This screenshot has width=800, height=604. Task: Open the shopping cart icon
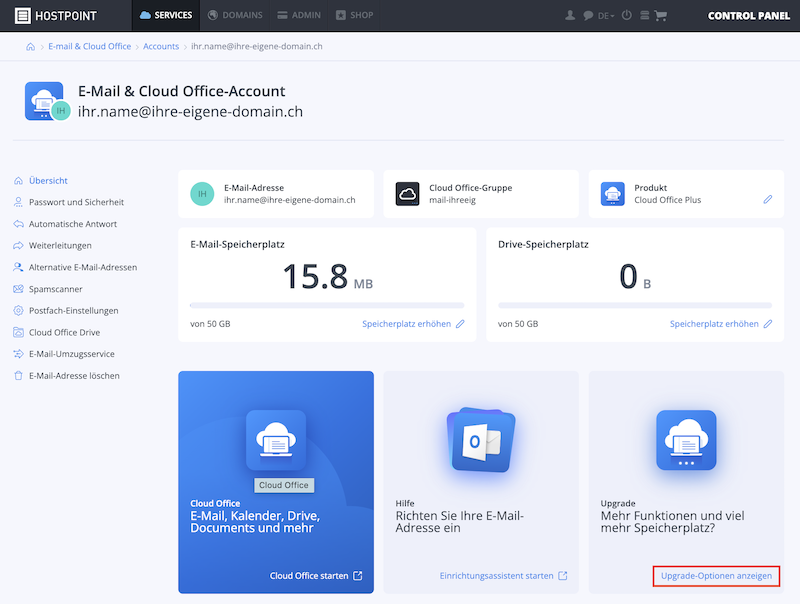(661, 16)
